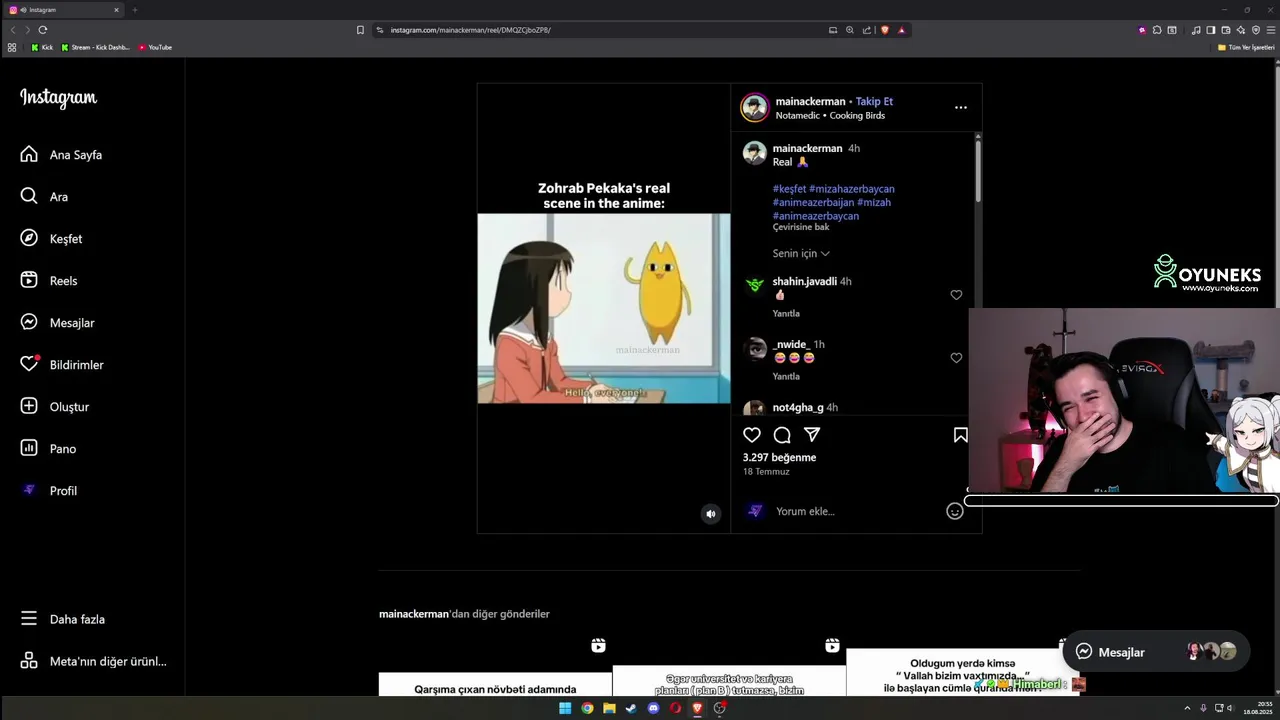Viewport: 1280px width, 720px height.
Task: Open Mesajlar from the left sidebar
Action: click(58, 323)
